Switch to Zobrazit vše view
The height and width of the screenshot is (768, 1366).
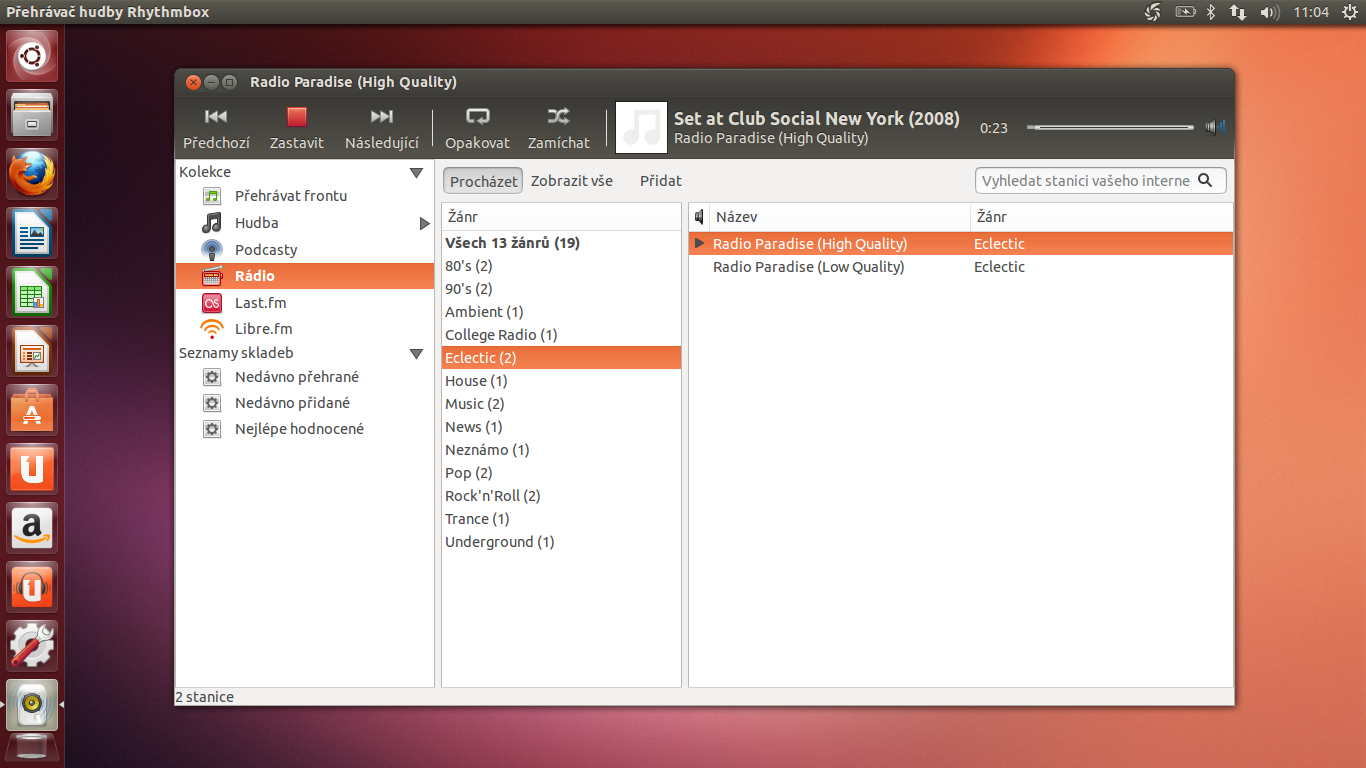[x=572, y=180]
